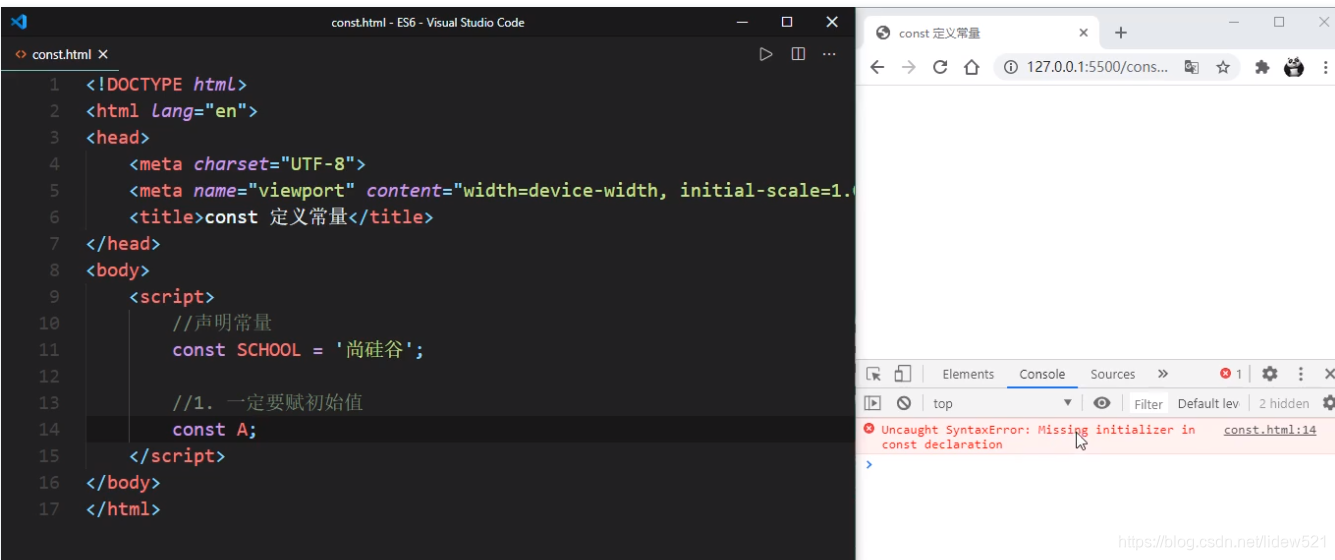Screen dimensions: 1335x560
Task: Close the const.html editor tab
Action: click(x=103, y=54)
